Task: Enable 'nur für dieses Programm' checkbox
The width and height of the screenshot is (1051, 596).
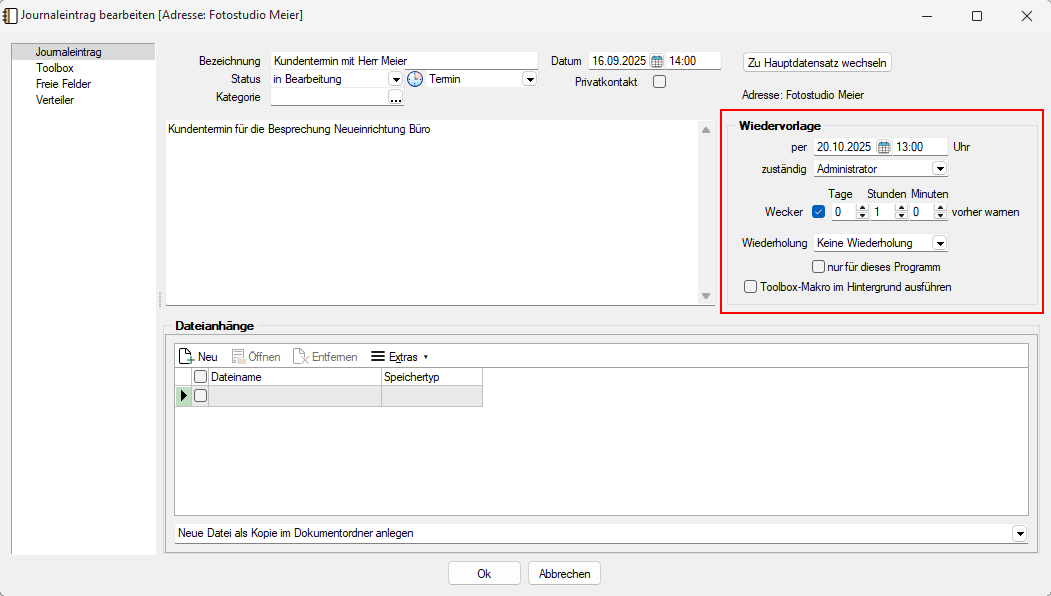Action: [819, 267]
